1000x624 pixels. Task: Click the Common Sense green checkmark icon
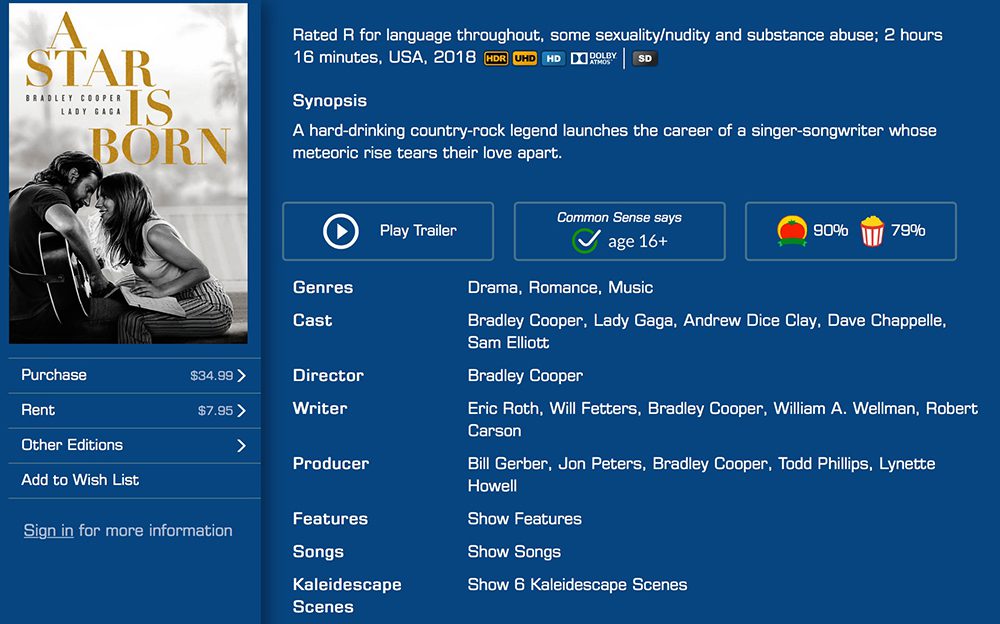click(585, 241)
